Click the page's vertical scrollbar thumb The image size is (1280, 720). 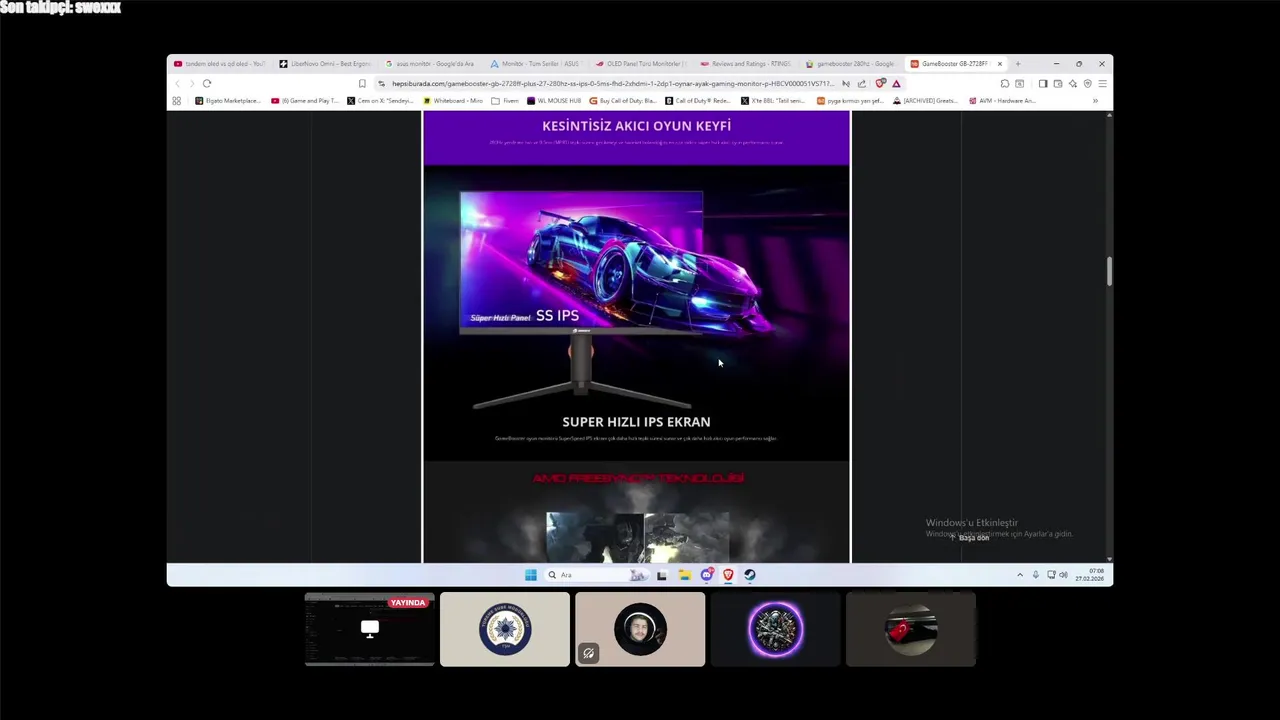pos(1109,271)
